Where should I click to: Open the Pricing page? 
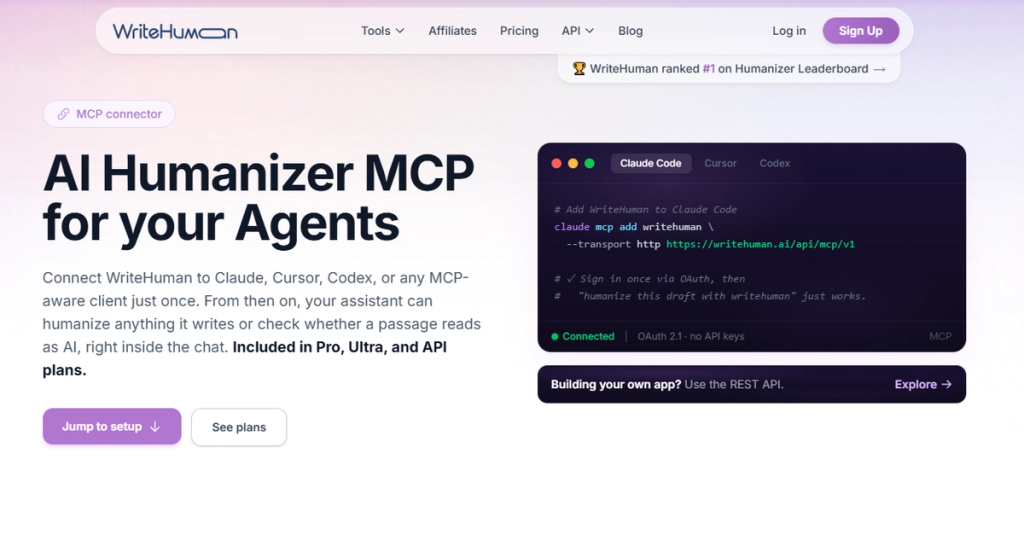point(519,31)
